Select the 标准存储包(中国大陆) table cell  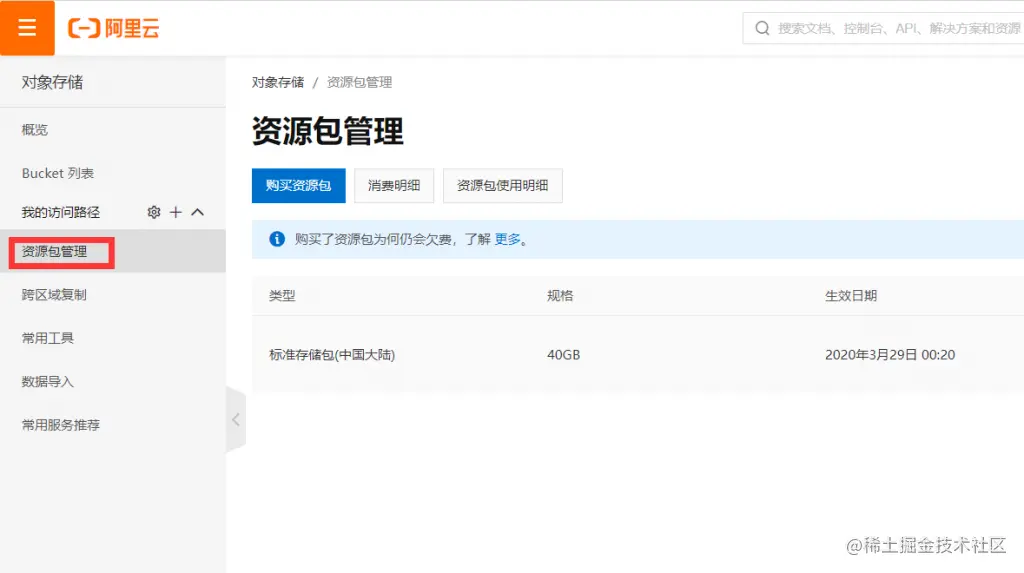pyautogui.click(x=332, y=355)
